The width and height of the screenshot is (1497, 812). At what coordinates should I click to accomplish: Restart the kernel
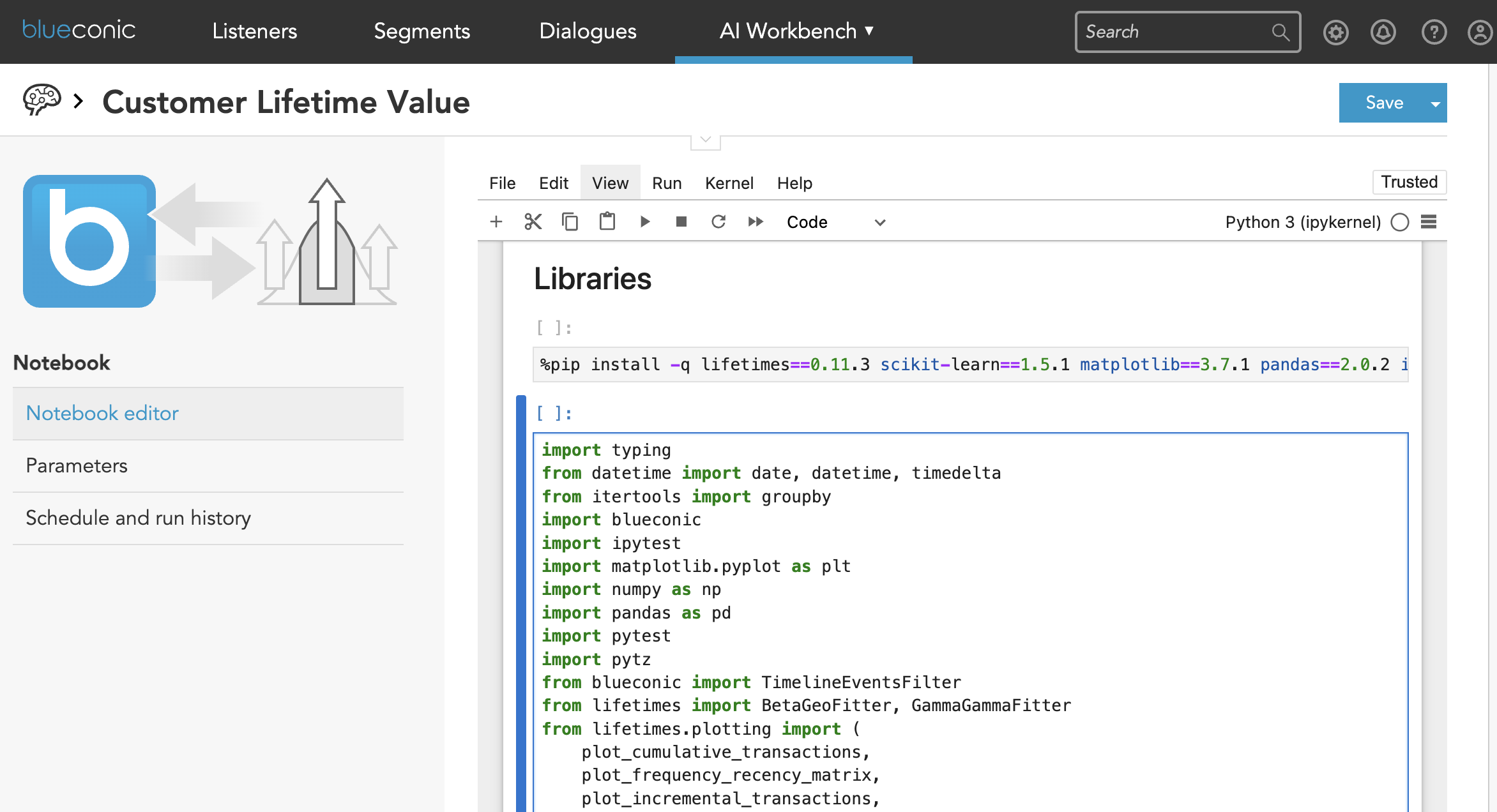pyautogui.click(x=718, y=222)
